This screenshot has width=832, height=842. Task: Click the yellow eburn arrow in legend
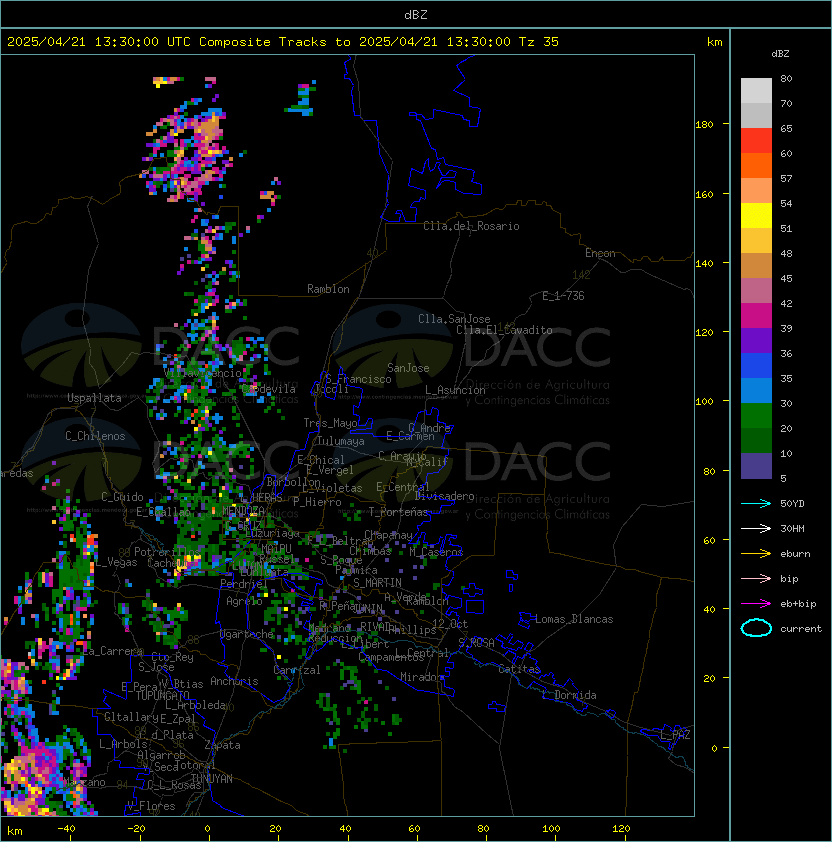coord(756,553)
